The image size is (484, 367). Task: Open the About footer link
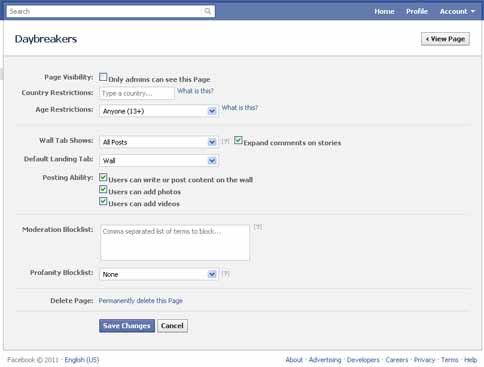(294, 360)
